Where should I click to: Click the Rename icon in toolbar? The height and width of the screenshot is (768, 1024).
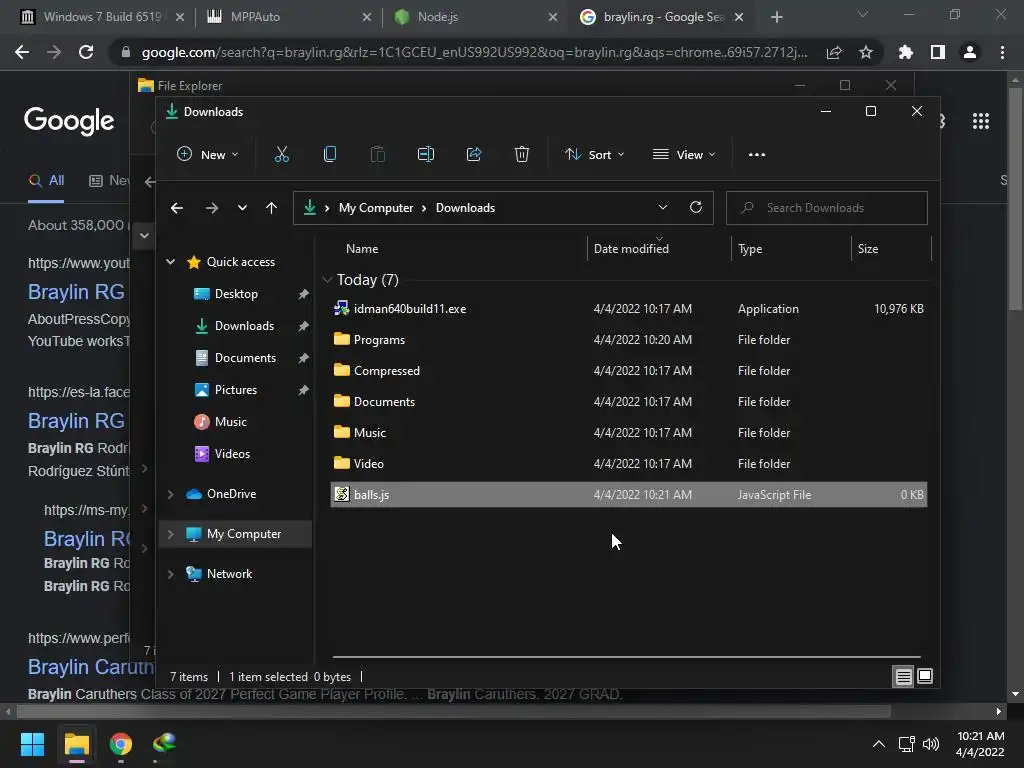point(426,155)
